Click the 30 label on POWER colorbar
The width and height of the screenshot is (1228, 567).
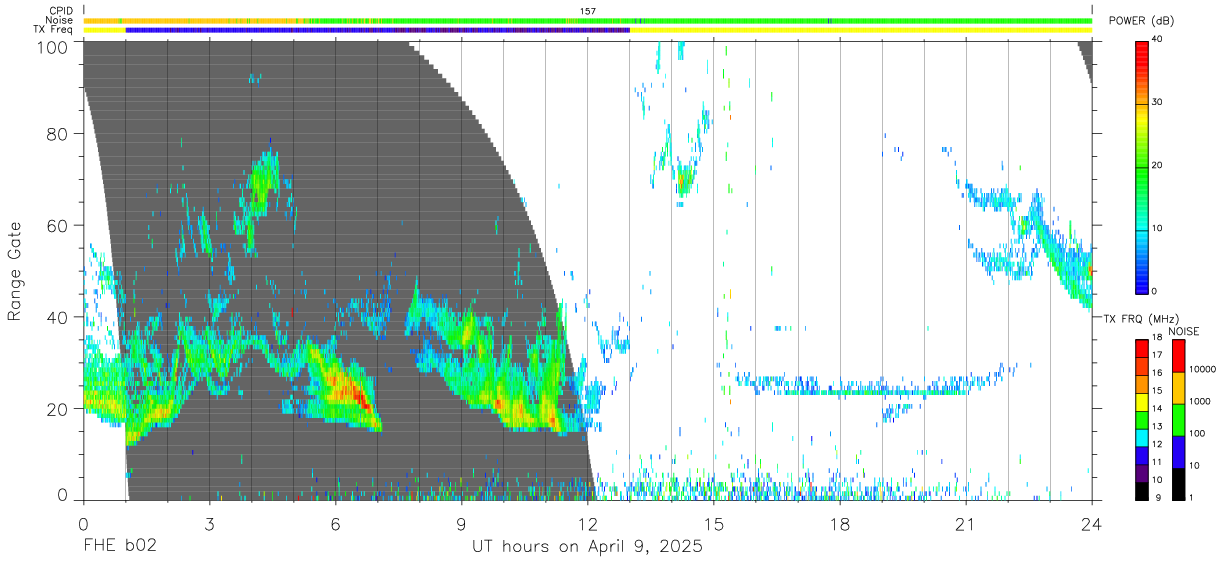click(1156, 103)
